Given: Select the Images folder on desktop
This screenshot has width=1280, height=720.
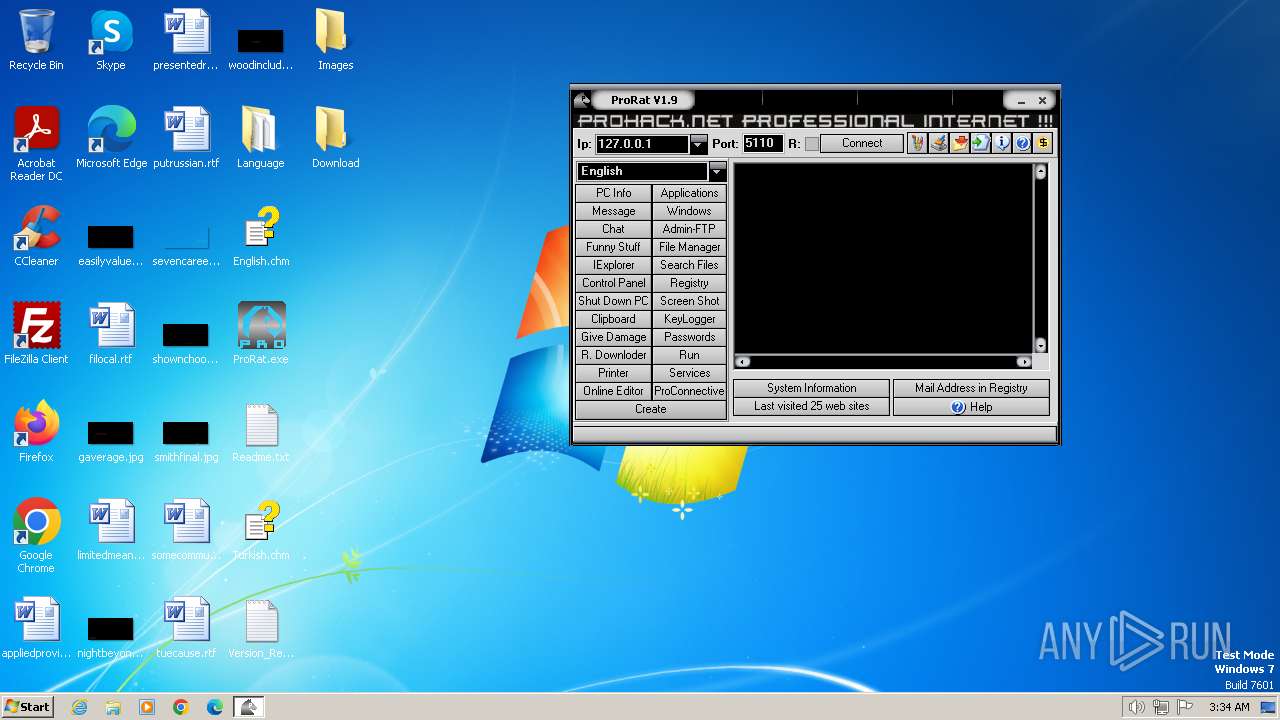Looking at the screenshot, I should click(x=336, y=40).
